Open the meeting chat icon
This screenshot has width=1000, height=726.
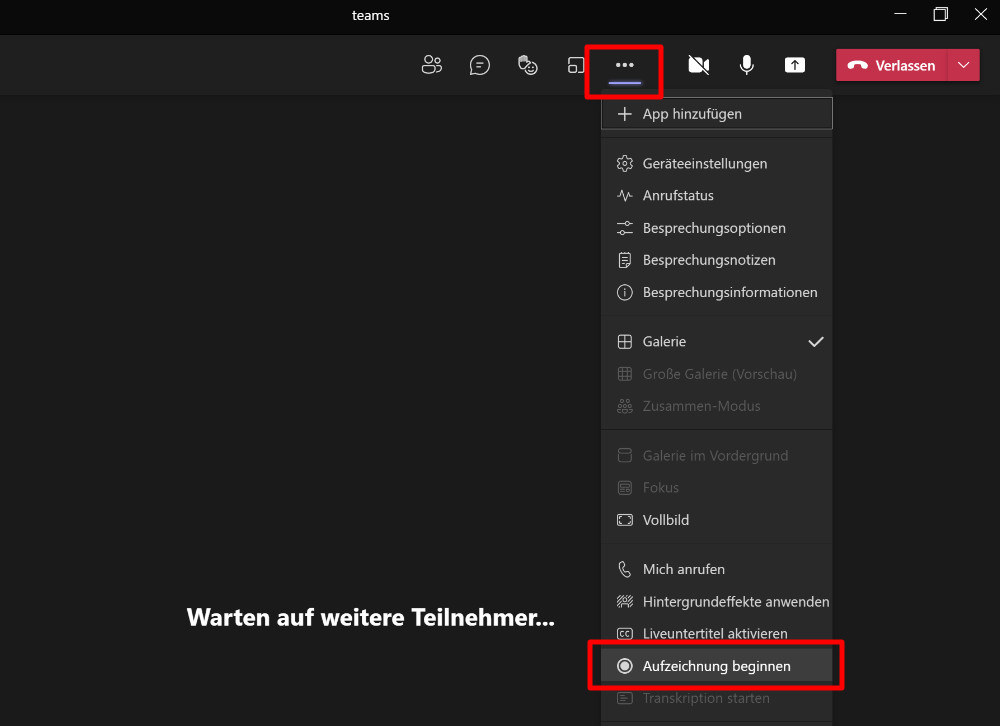tap(480, 65)
